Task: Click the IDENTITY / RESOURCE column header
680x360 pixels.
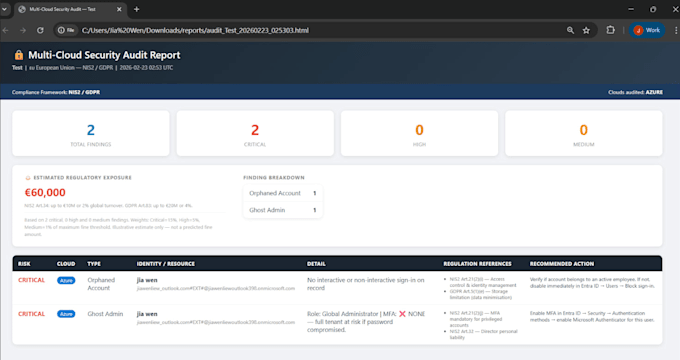Action: [166, 264]
